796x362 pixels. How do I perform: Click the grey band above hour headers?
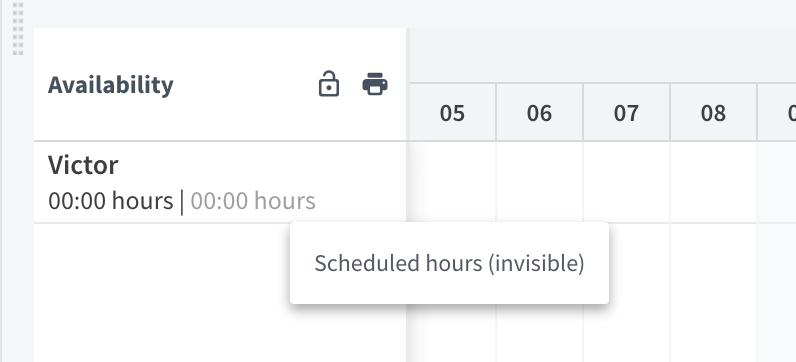(603, 55)
